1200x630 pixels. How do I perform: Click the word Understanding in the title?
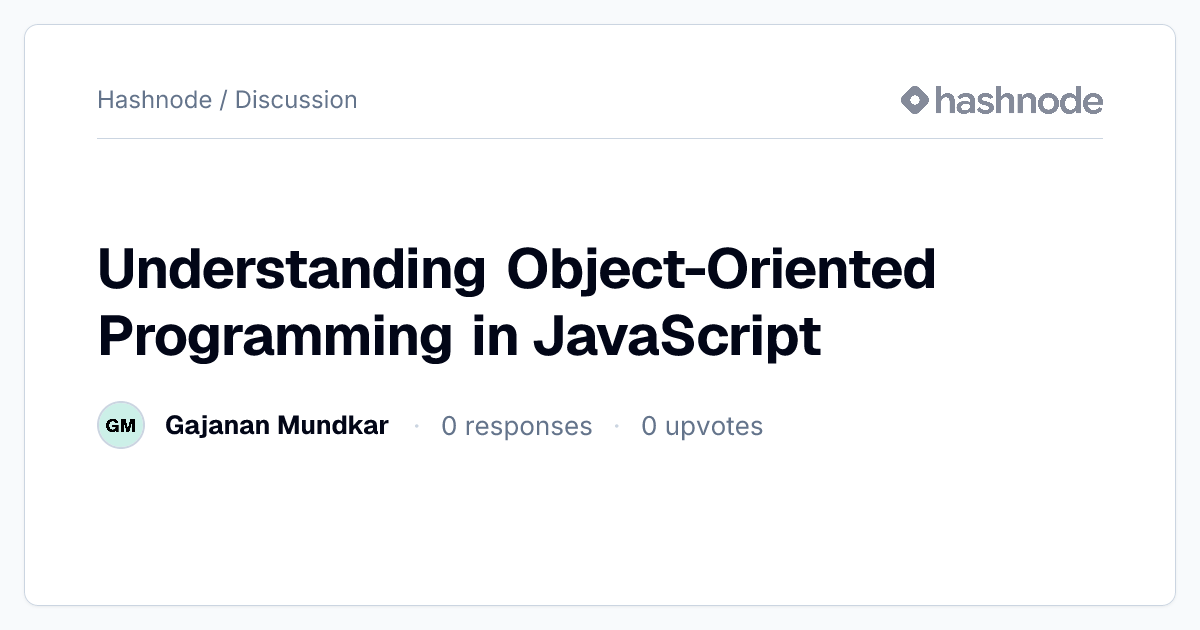[x=291, y=268]
